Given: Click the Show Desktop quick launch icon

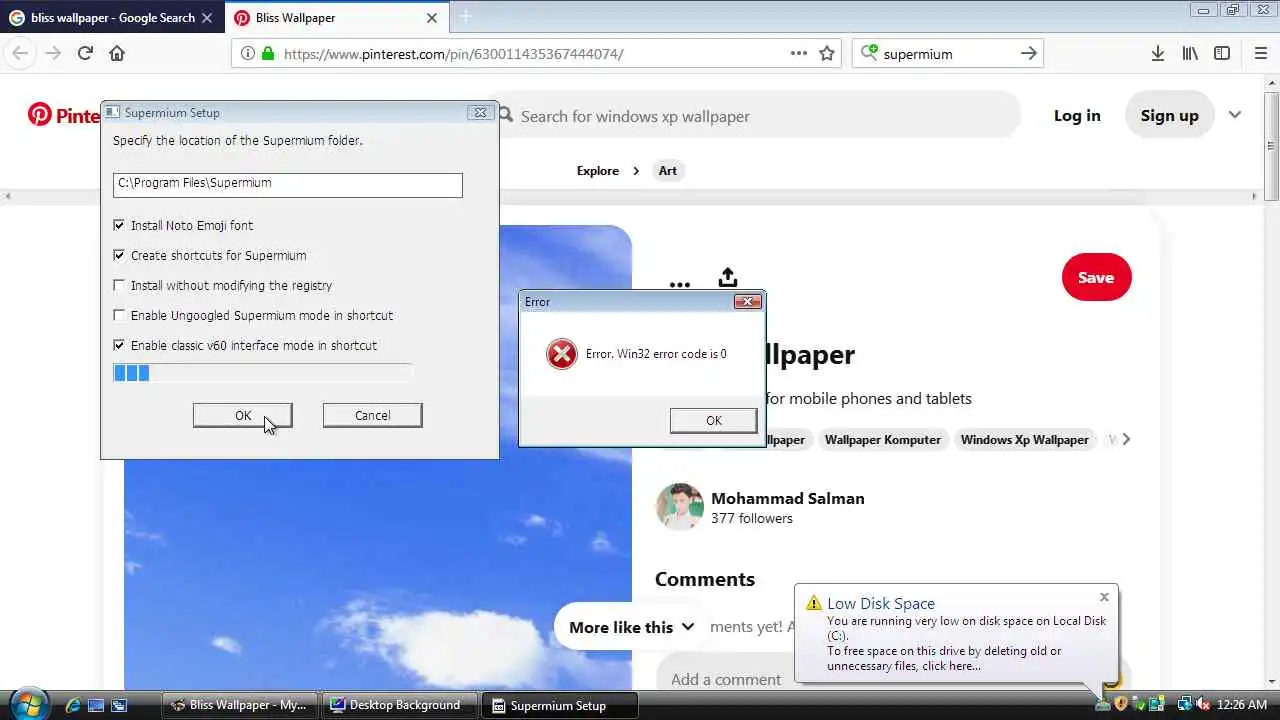Looking at the screenshot, I should click(96, 705).
